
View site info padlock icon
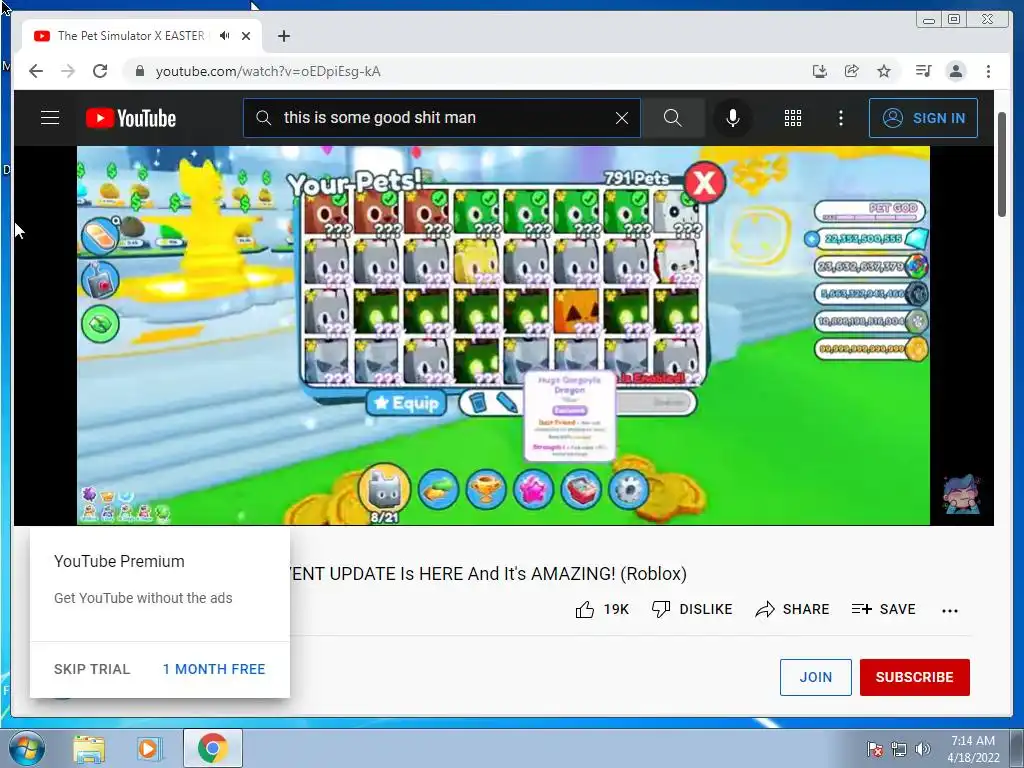tap(139, 71)
